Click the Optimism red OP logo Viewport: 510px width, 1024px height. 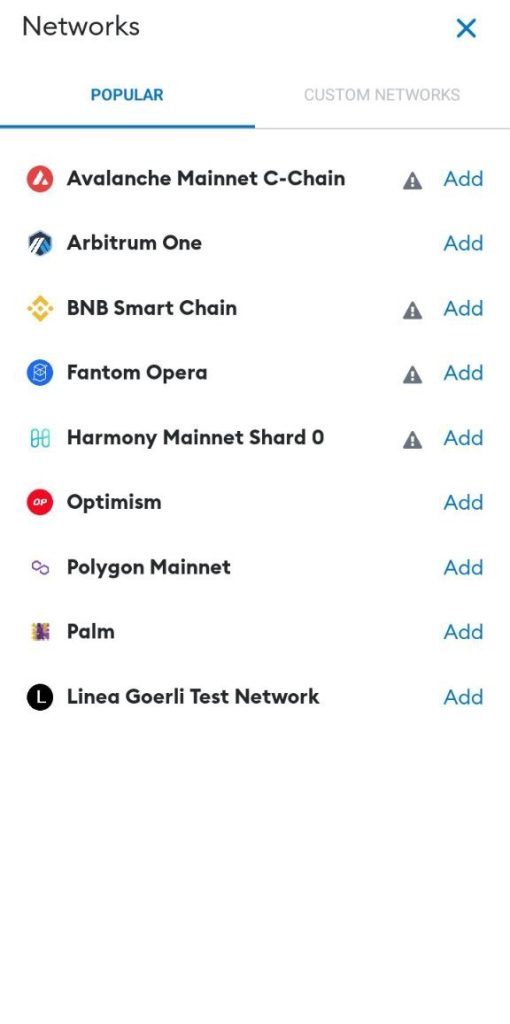click(40, 502)
